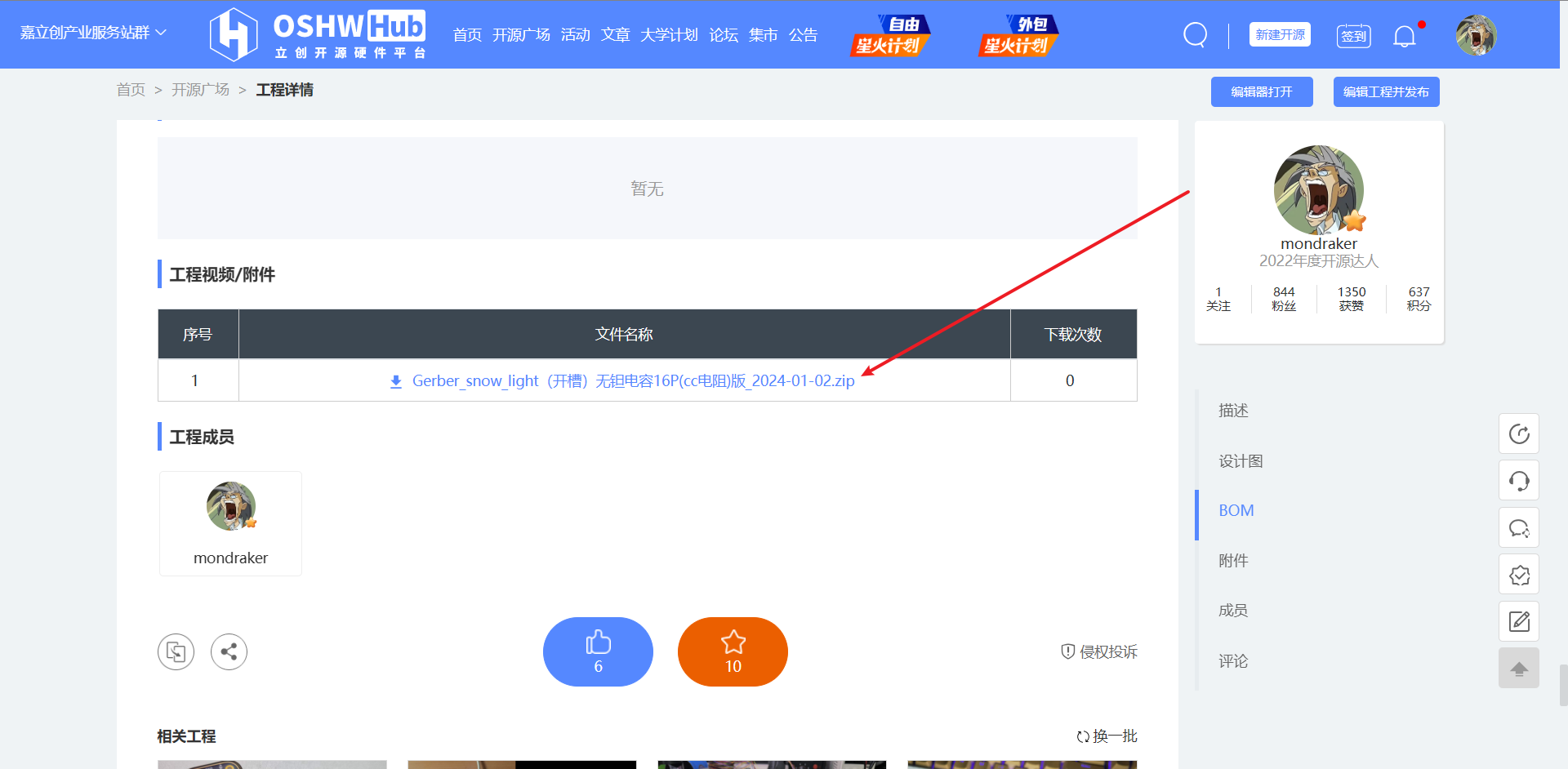Viewport: 1568px width, 769px height.
Task: Click the copy project icon
Action: coord(176,651)
